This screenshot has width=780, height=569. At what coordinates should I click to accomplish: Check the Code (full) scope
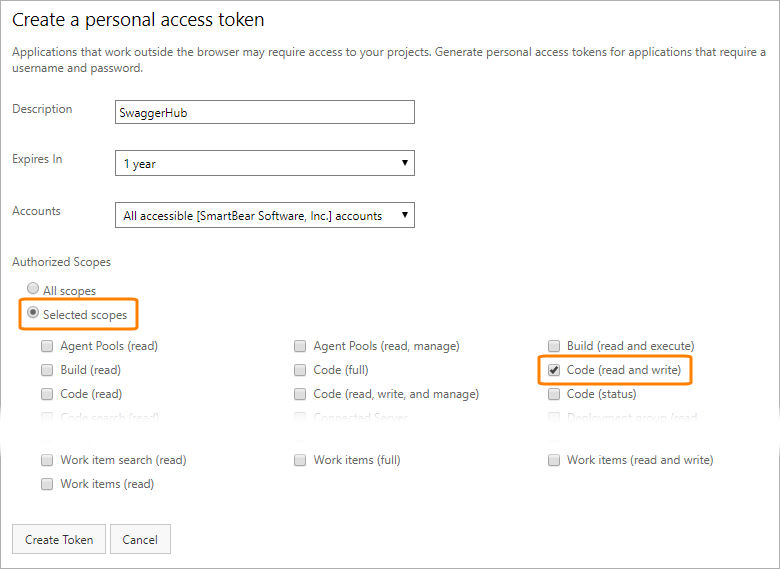300,370
